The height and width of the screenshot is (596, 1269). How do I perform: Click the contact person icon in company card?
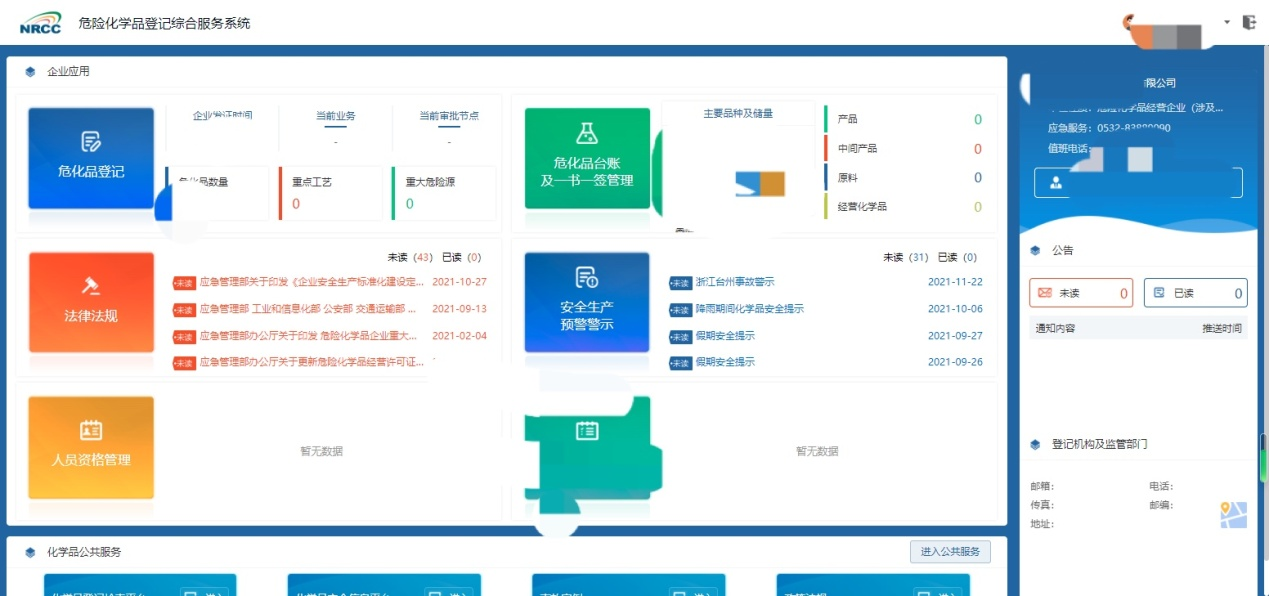1055,182
